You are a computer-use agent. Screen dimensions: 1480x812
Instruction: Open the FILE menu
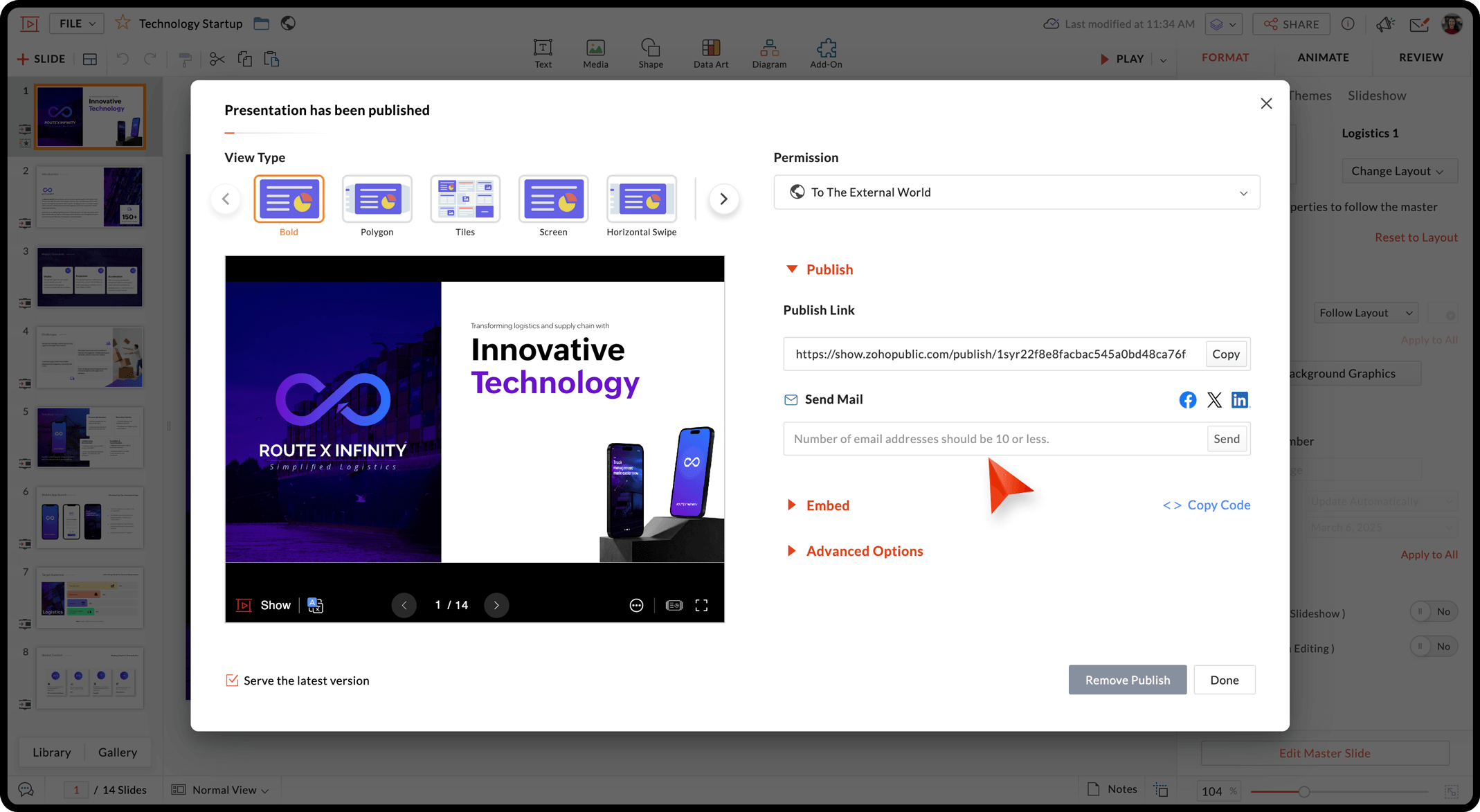(x=77, y=24)
